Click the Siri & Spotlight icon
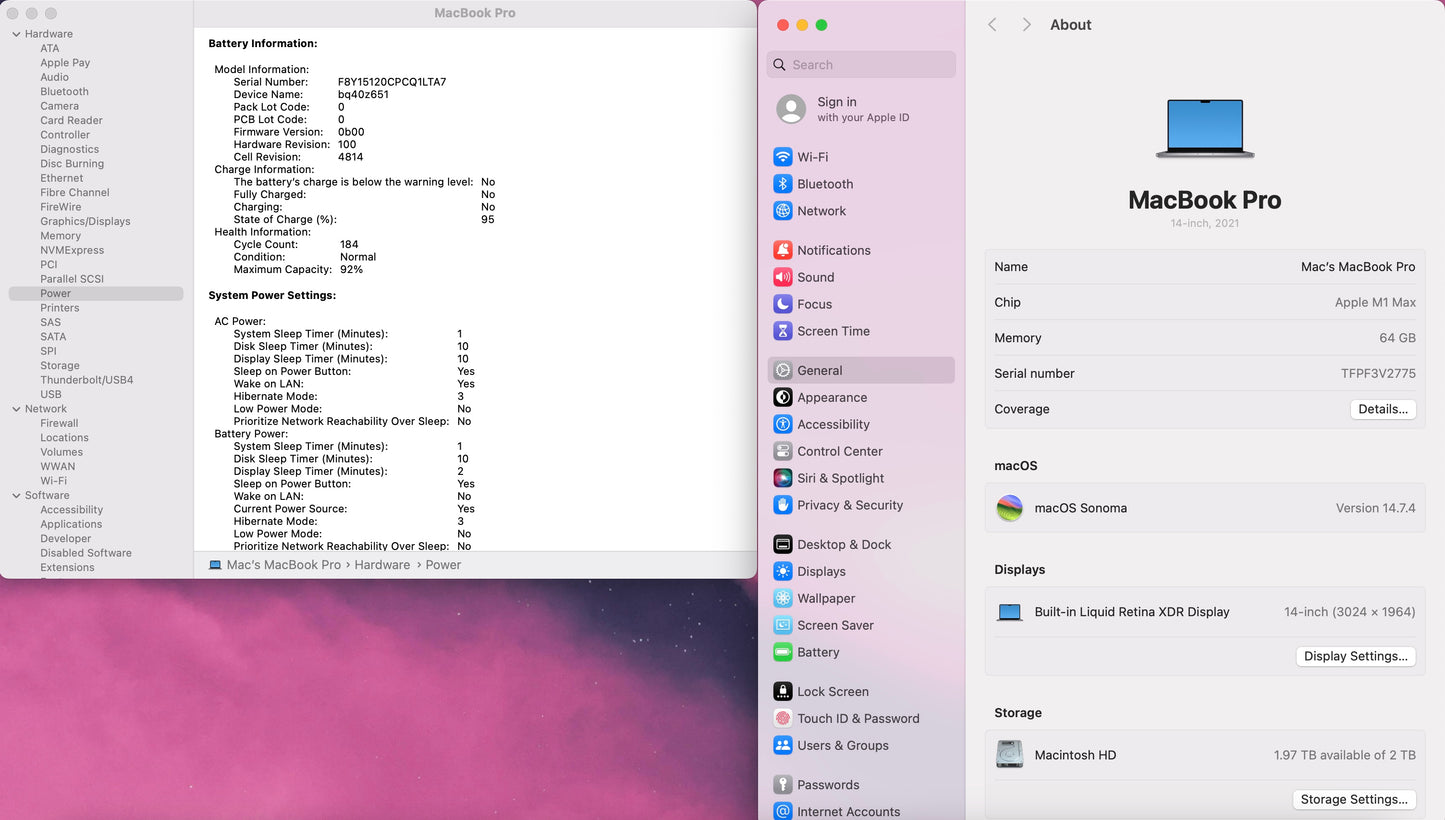The height and width of the screenshot is (820, 1445). [x=783, y=478]
